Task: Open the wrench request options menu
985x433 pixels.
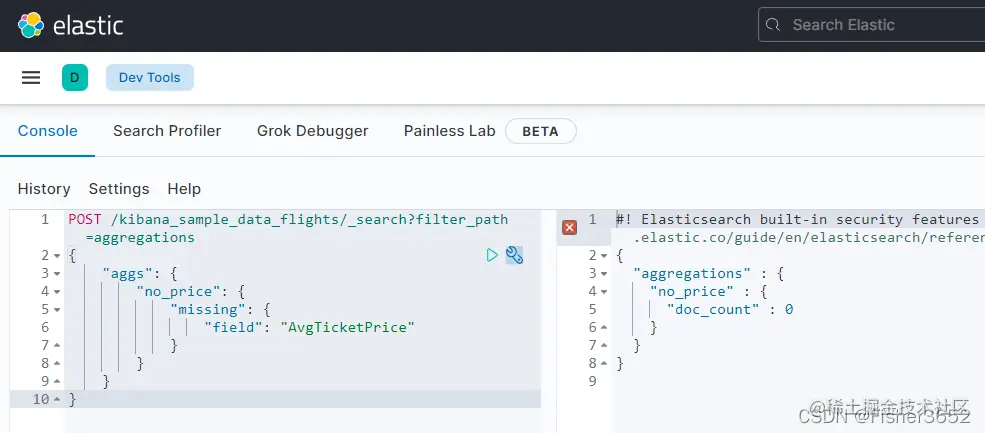Action: 514,255
